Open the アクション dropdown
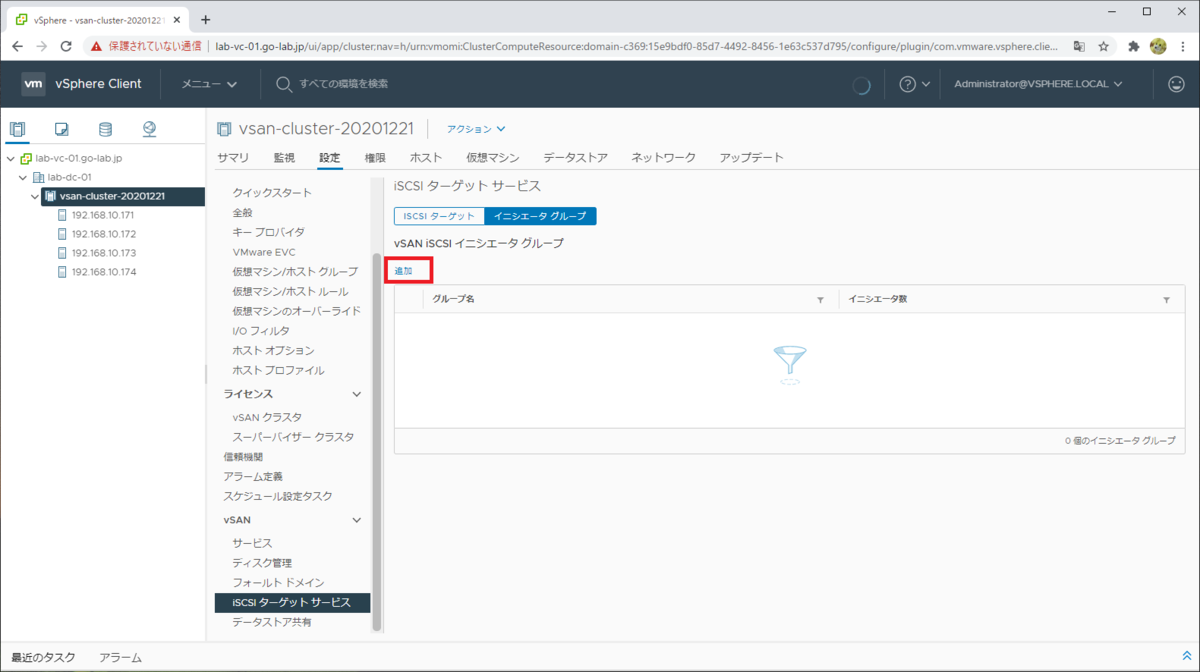This screenshot has height=672, width=1200. tap(476, 129)
